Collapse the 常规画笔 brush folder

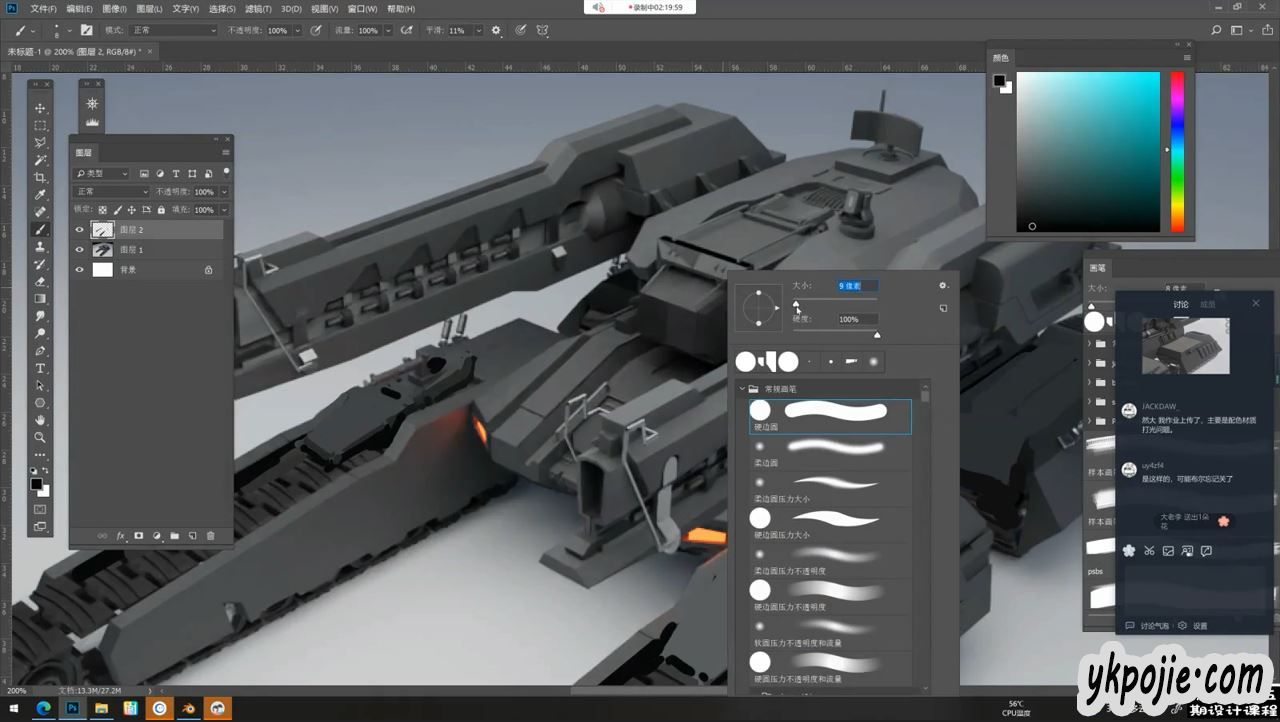742,388
